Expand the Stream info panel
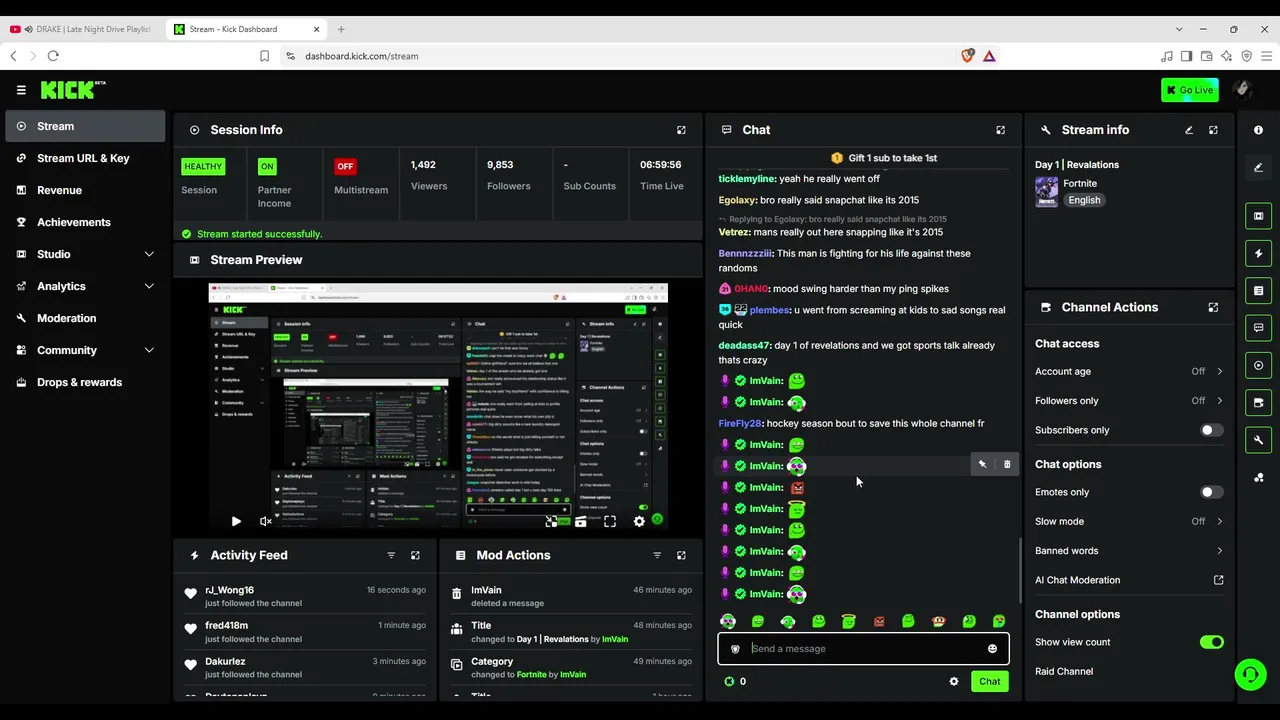The width and height of the screenshot is (1280, 720). [x=1213, y=130]
